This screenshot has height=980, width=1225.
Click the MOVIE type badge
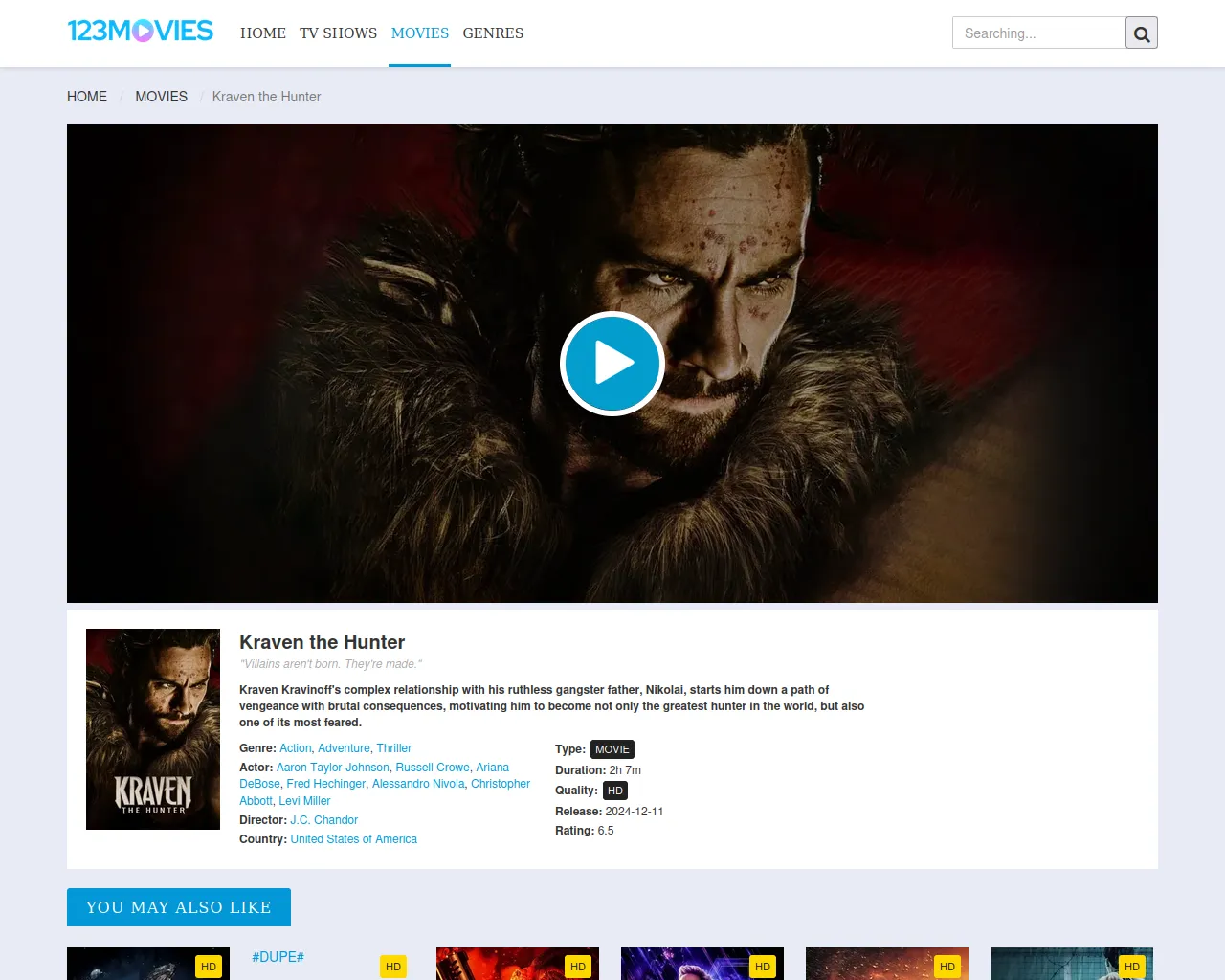[612, 749]
